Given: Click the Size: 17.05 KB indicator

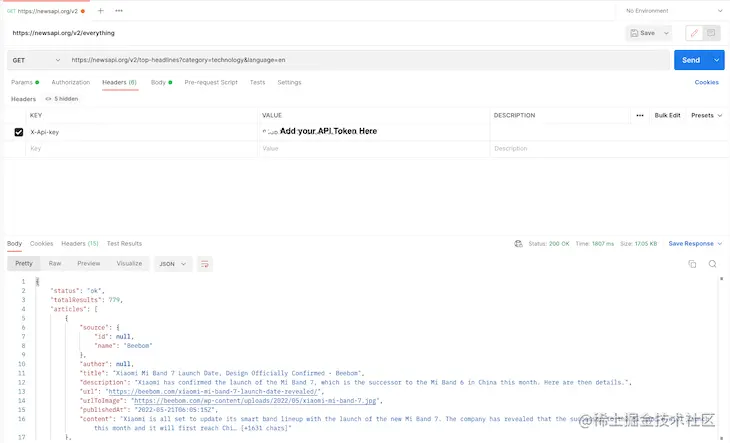Looking at the screenshot, I should click(638, 243).
